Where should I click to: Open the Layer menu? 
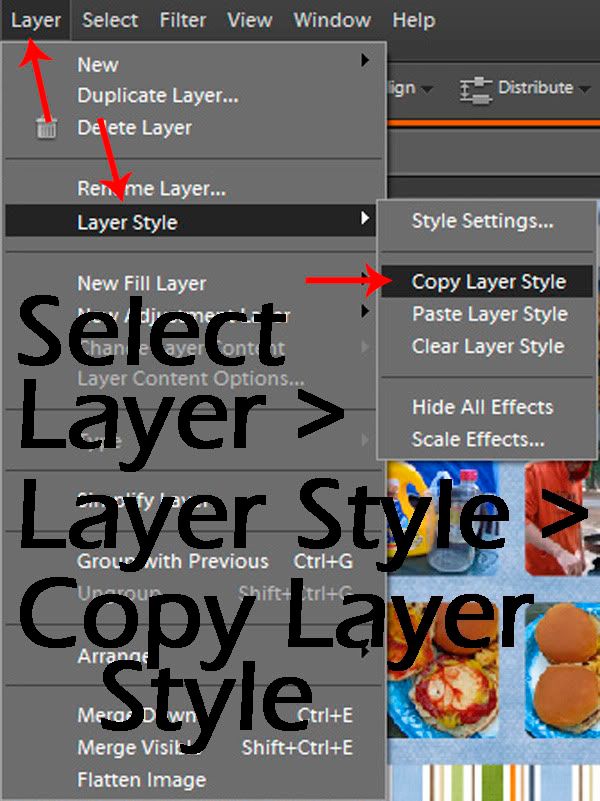(35, 20)
